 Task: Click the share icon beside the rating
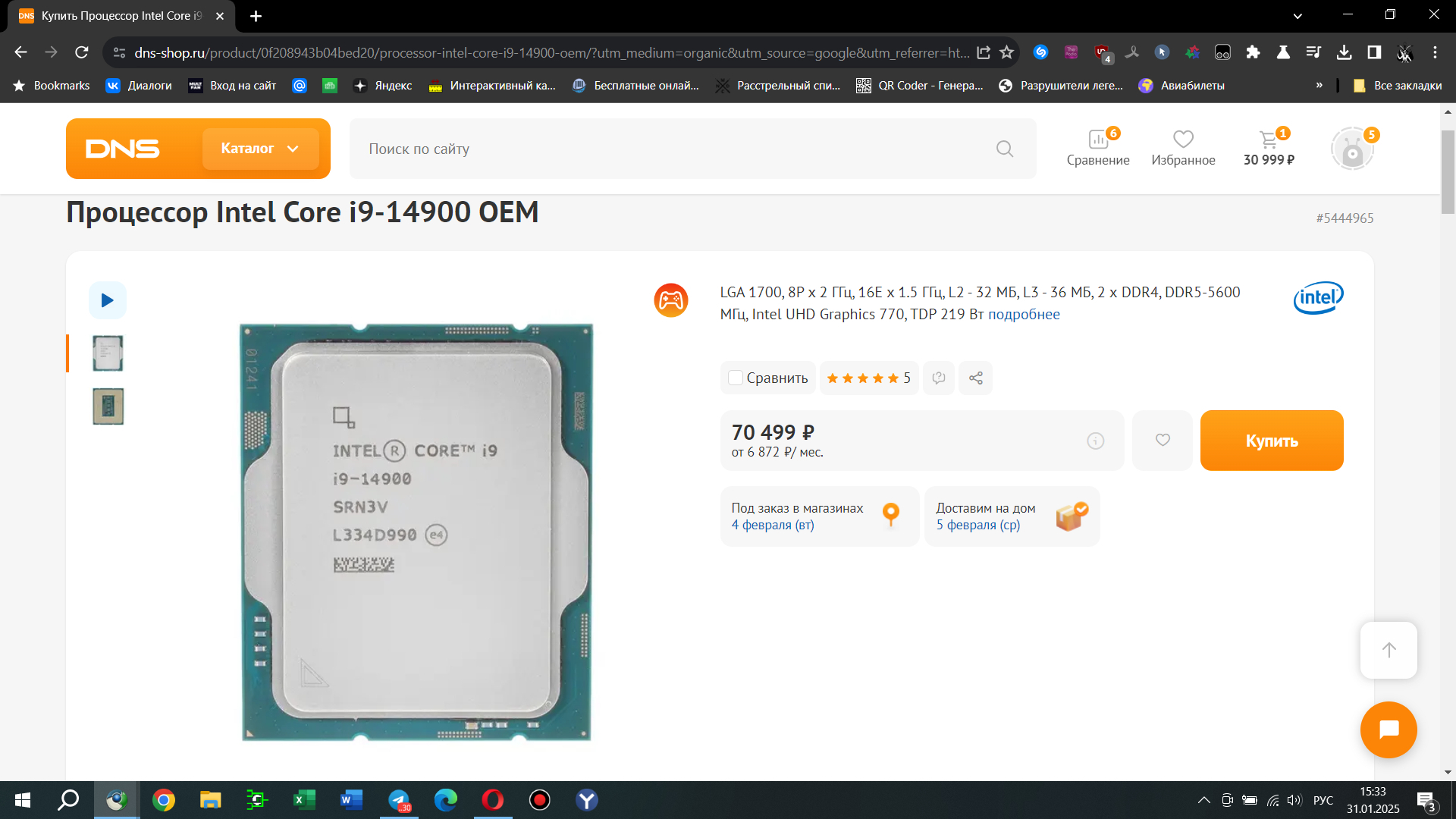(x=975, y=378)
